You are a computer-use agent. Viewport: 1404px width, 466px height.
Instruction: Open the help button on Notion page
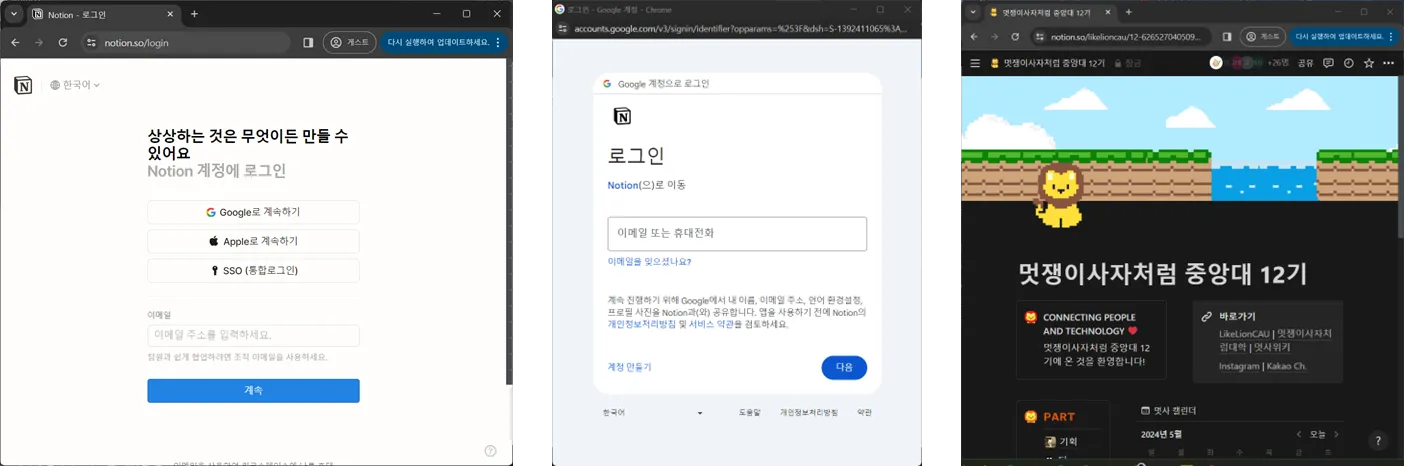[x=1377, y=440]
